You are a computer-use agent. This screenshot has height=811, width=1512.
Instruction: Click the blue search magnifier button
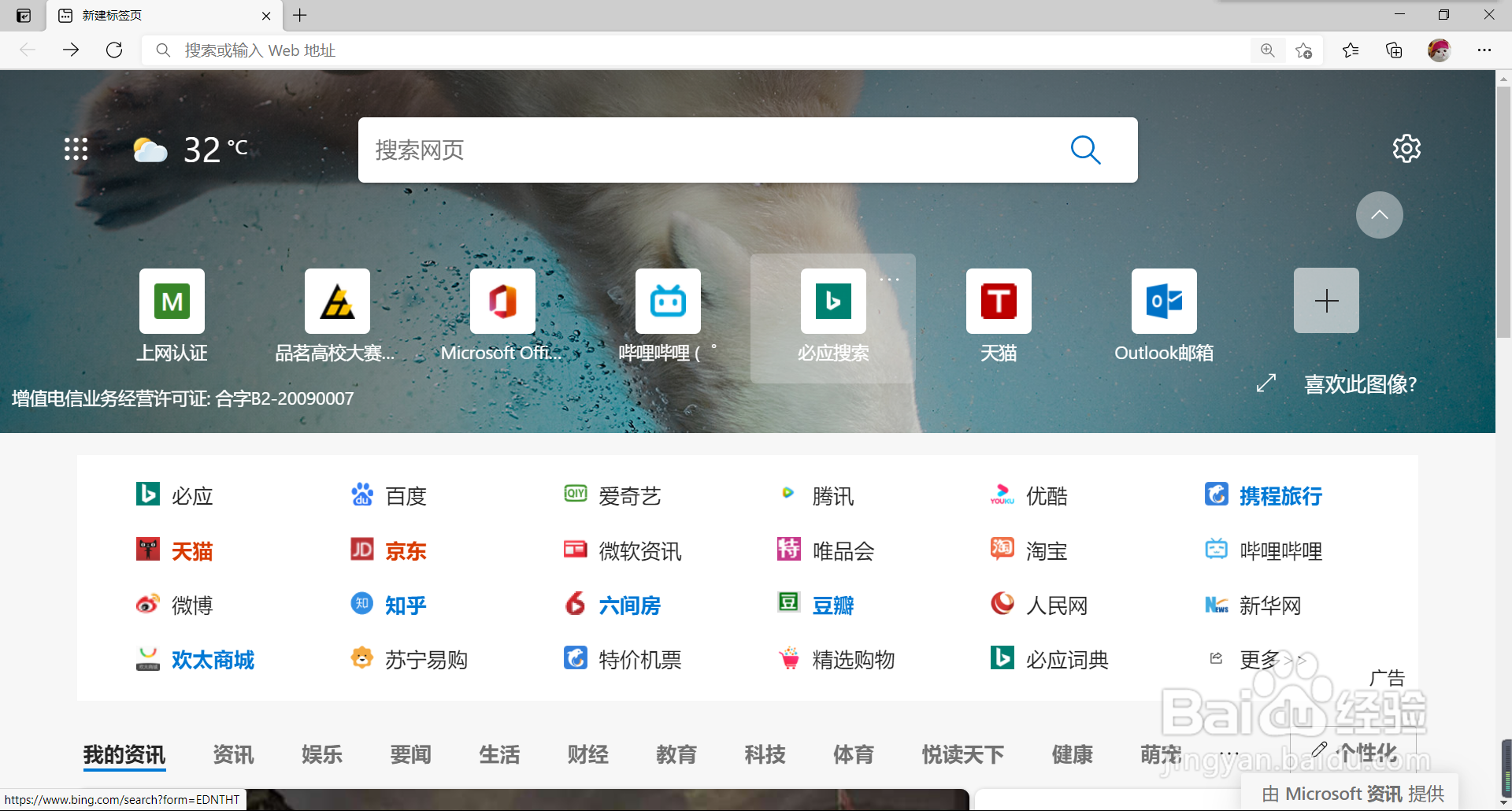point(1085,150)
